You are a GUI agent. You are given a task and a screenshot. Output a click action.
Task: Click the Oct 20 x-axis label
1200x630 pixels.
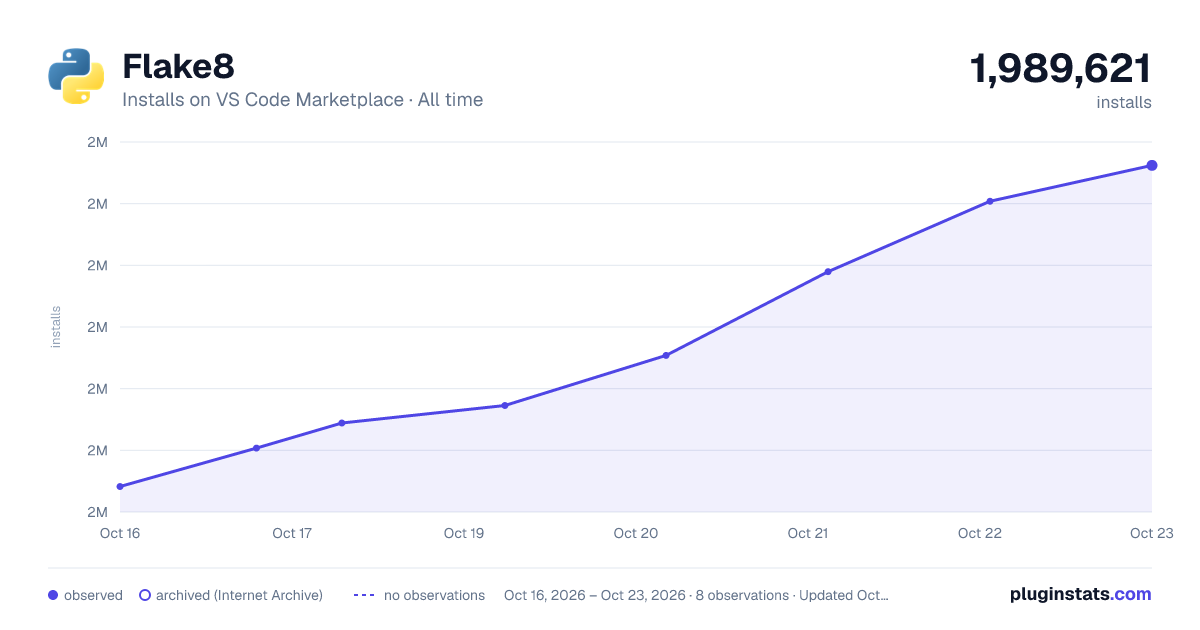click(x=636, y=533)
